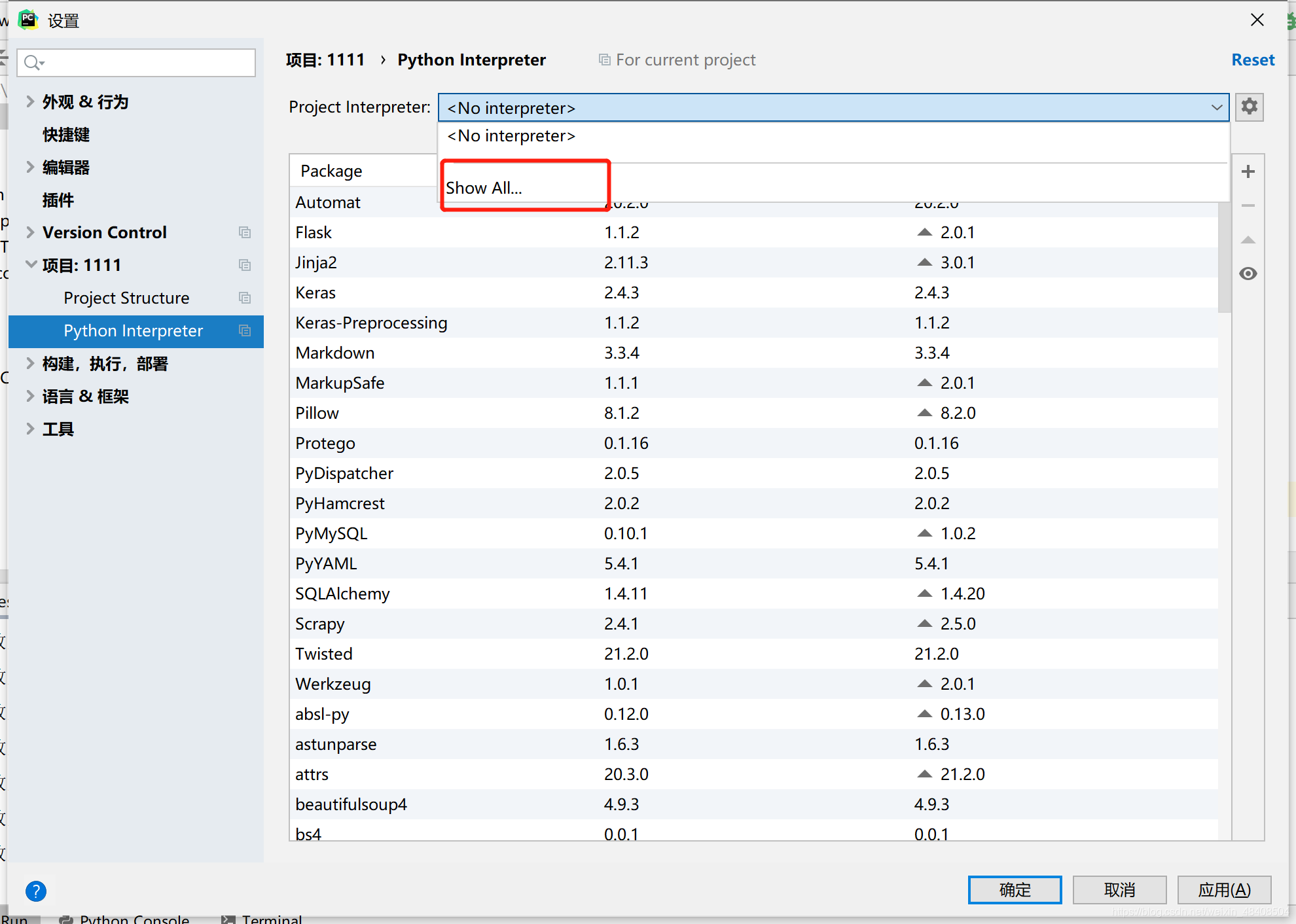The height and width of the screenshot is (924, 1296).
Task: Click the PyCharm logo in title bar
Action: coord(27,20)
